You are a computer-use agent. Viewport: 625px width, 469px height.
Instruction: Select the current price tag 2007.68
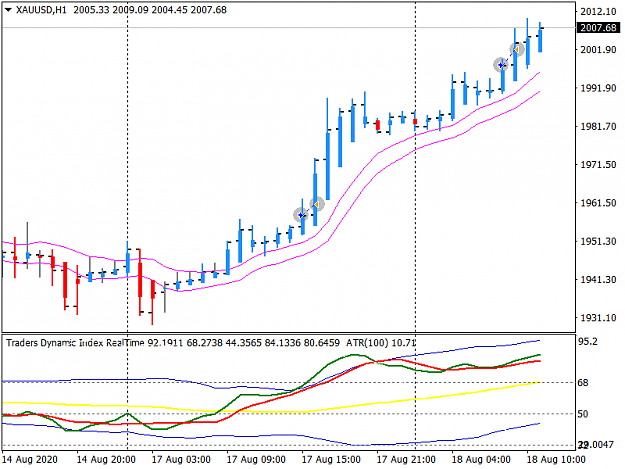[x=598, y=27]
